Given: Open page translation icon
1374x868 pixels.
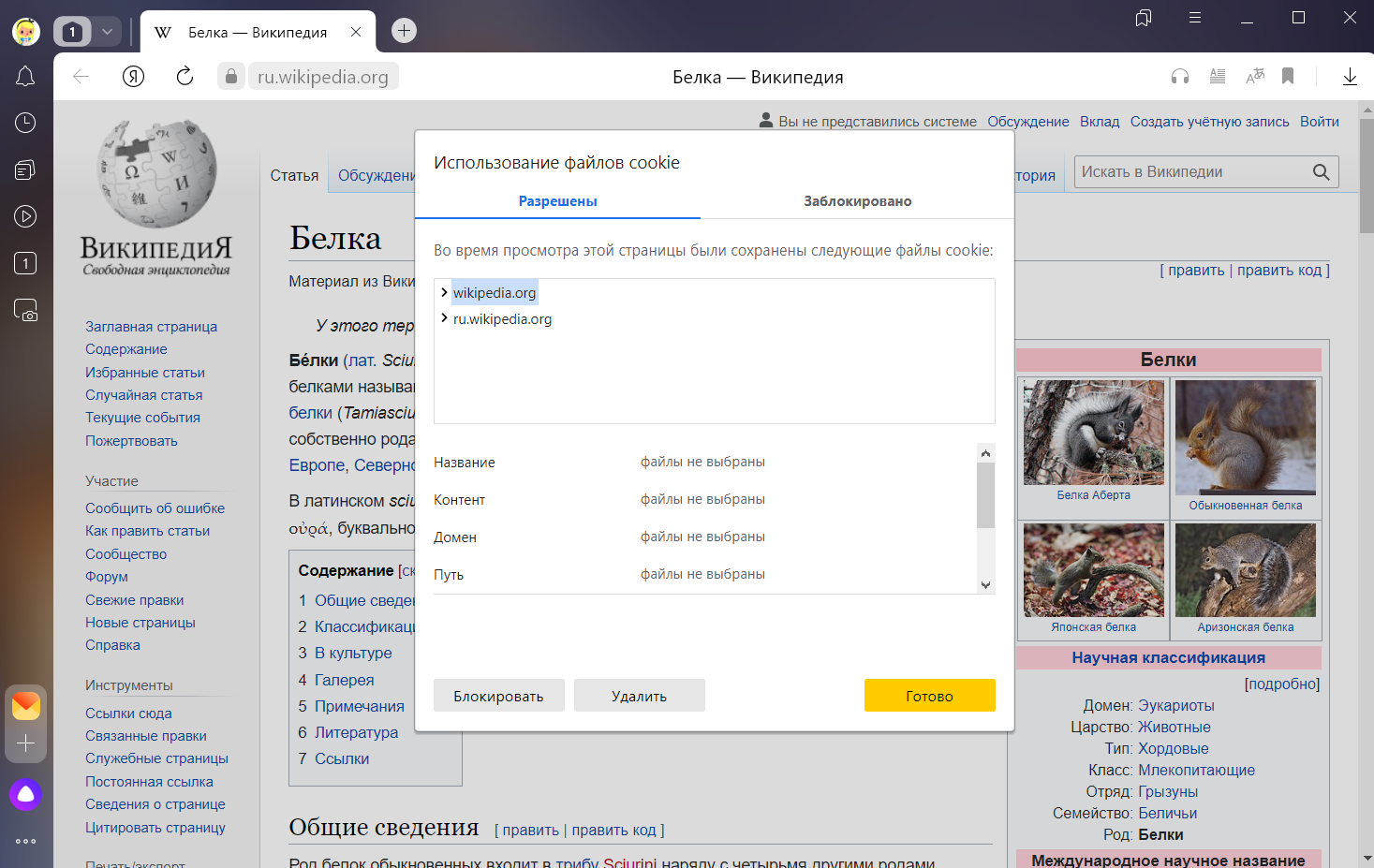Looking at the screenshot, I should (1255, 77).
